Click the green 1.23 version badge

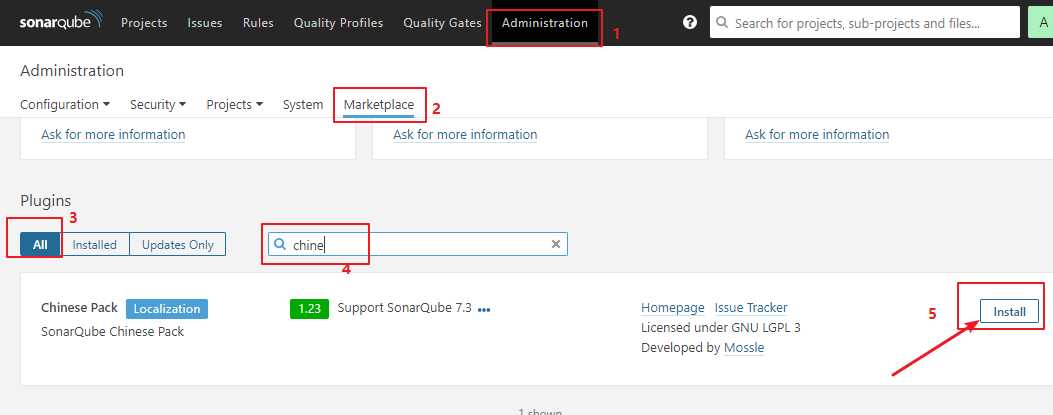310,309
